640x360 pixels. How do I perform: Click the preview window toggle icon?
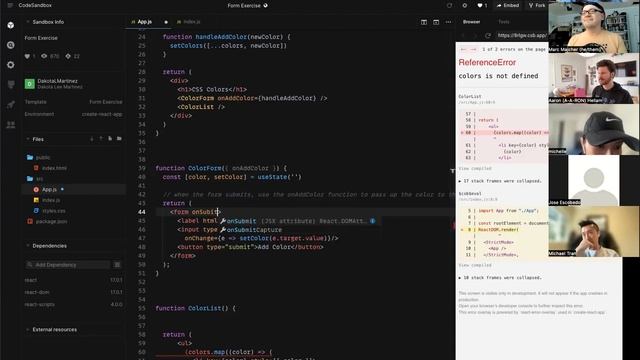coord(436,22)
